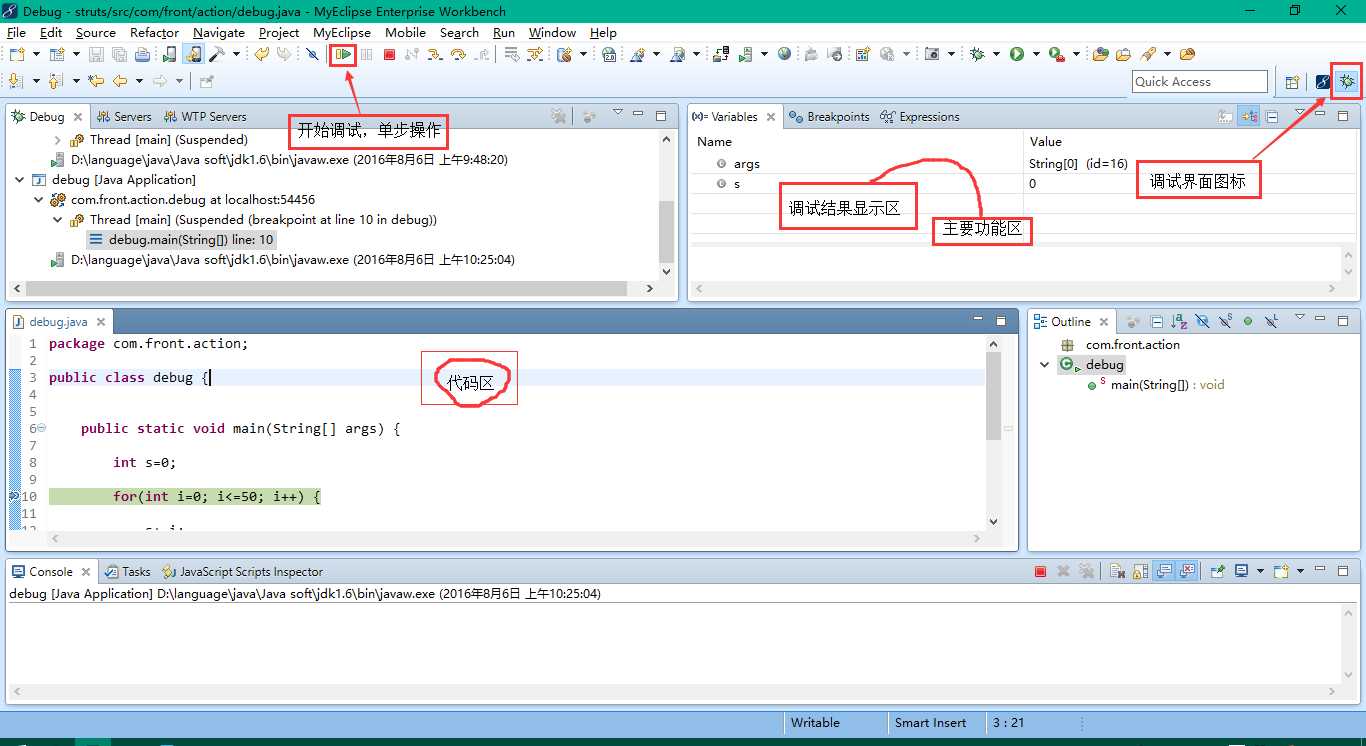
Task: Click the Skip All Breakpoints icon
Action: click(312, 54)
